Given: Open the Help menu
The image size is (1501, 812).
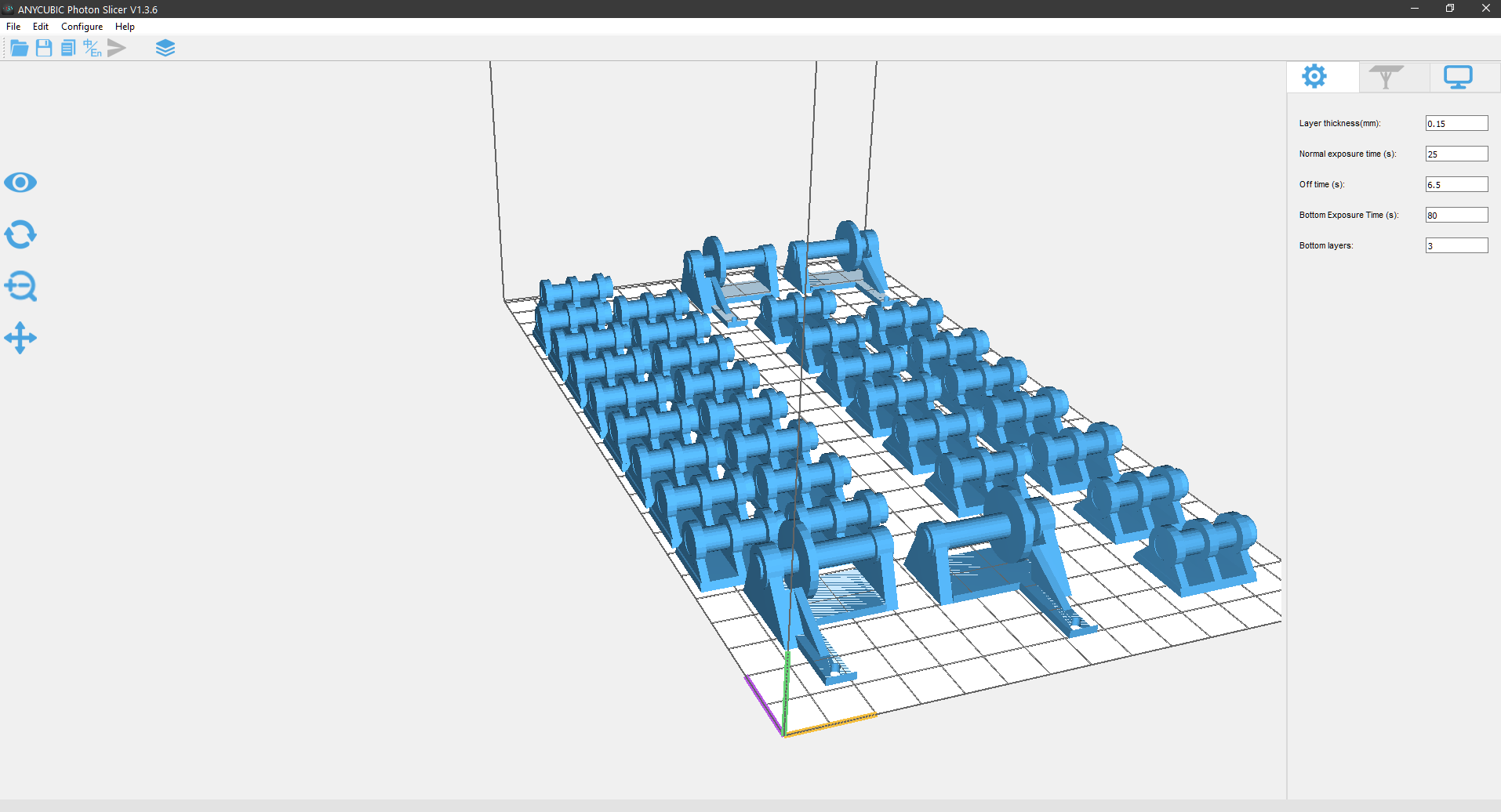Looking at the screenshot, I should pos(125,27).
